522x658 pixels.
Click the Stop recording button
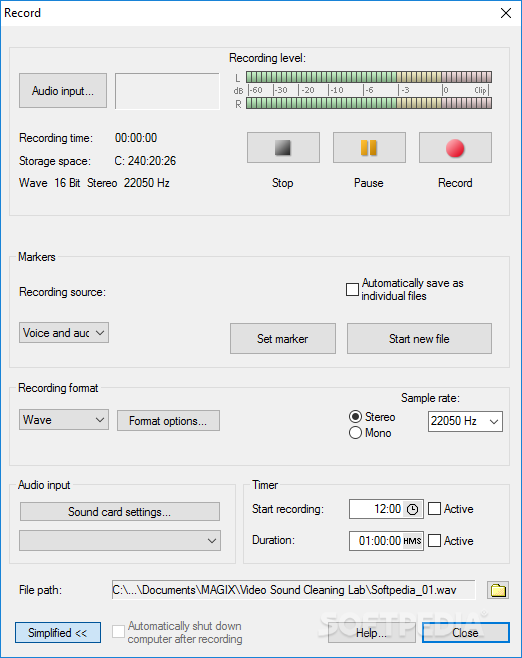point(283,148)
